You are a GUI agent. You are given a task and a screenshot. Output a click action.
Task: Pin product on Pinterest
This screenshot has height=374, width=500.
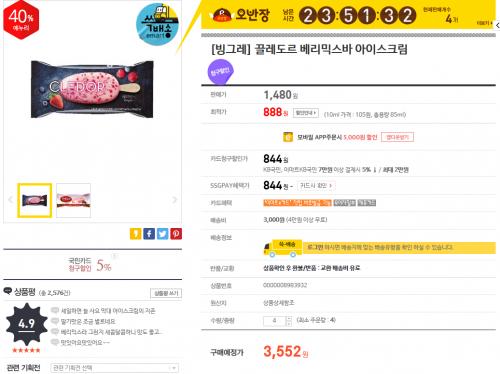(176, 234)
